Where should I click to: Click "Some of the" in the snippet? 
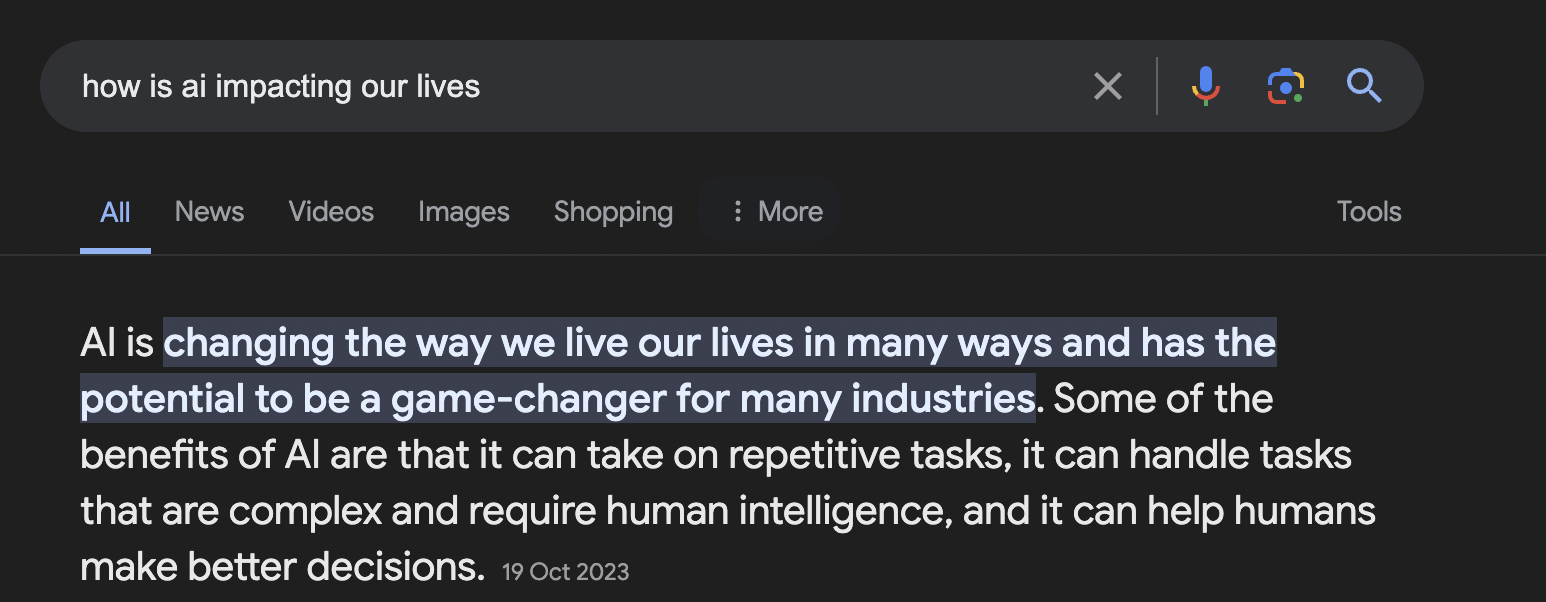(1163, 400)
